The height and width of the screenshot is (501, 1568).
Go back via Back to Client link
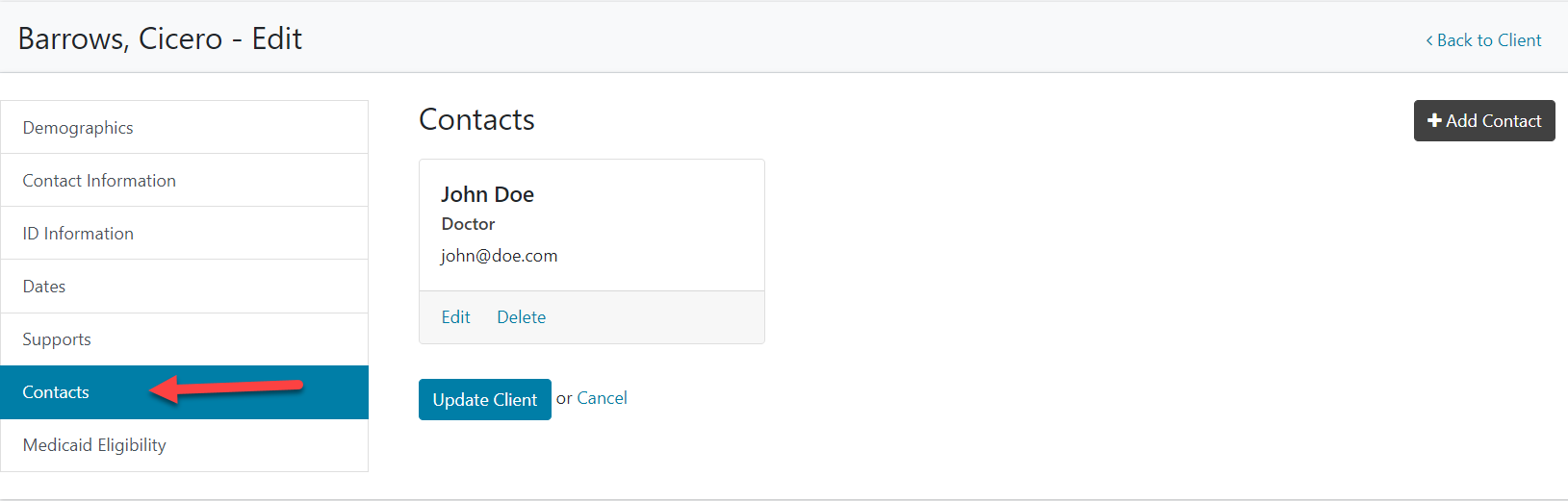[1488, 40]
